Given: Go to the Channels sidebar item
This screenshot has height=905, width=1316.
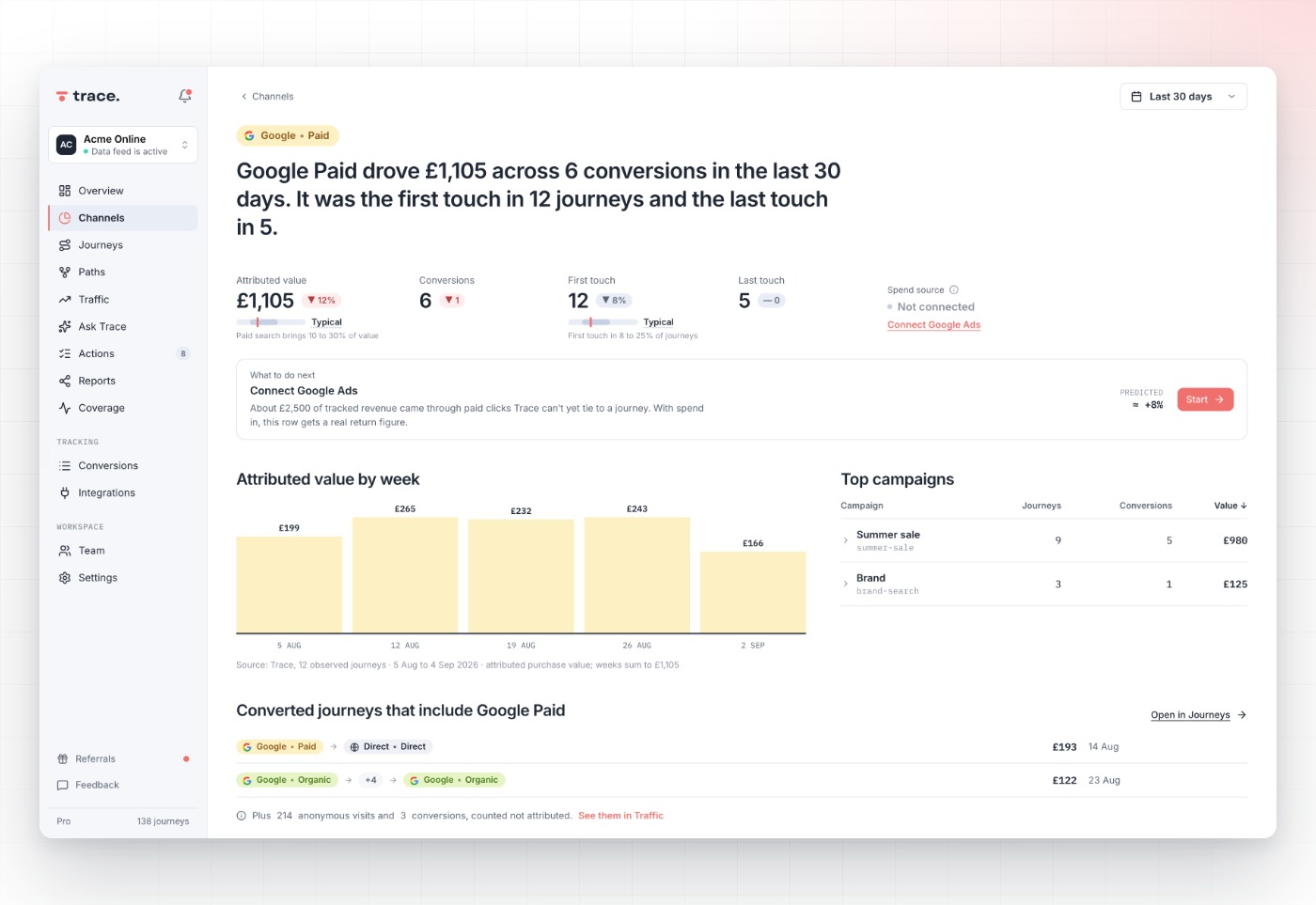Looking at the screenshot, I should pyautogui.click(x=123, y=218).
